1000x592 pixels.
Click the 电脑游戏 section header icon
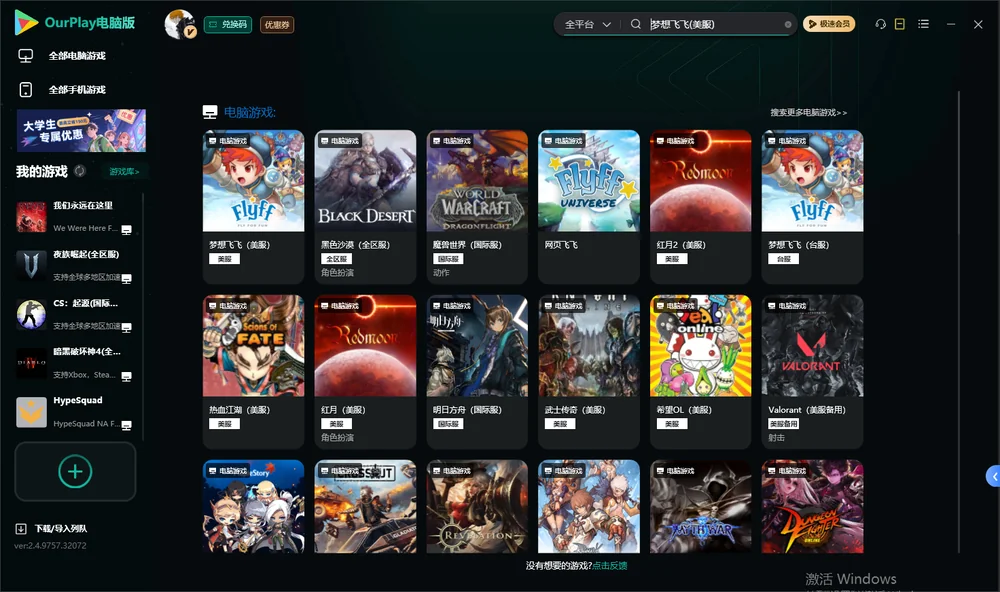210,112
